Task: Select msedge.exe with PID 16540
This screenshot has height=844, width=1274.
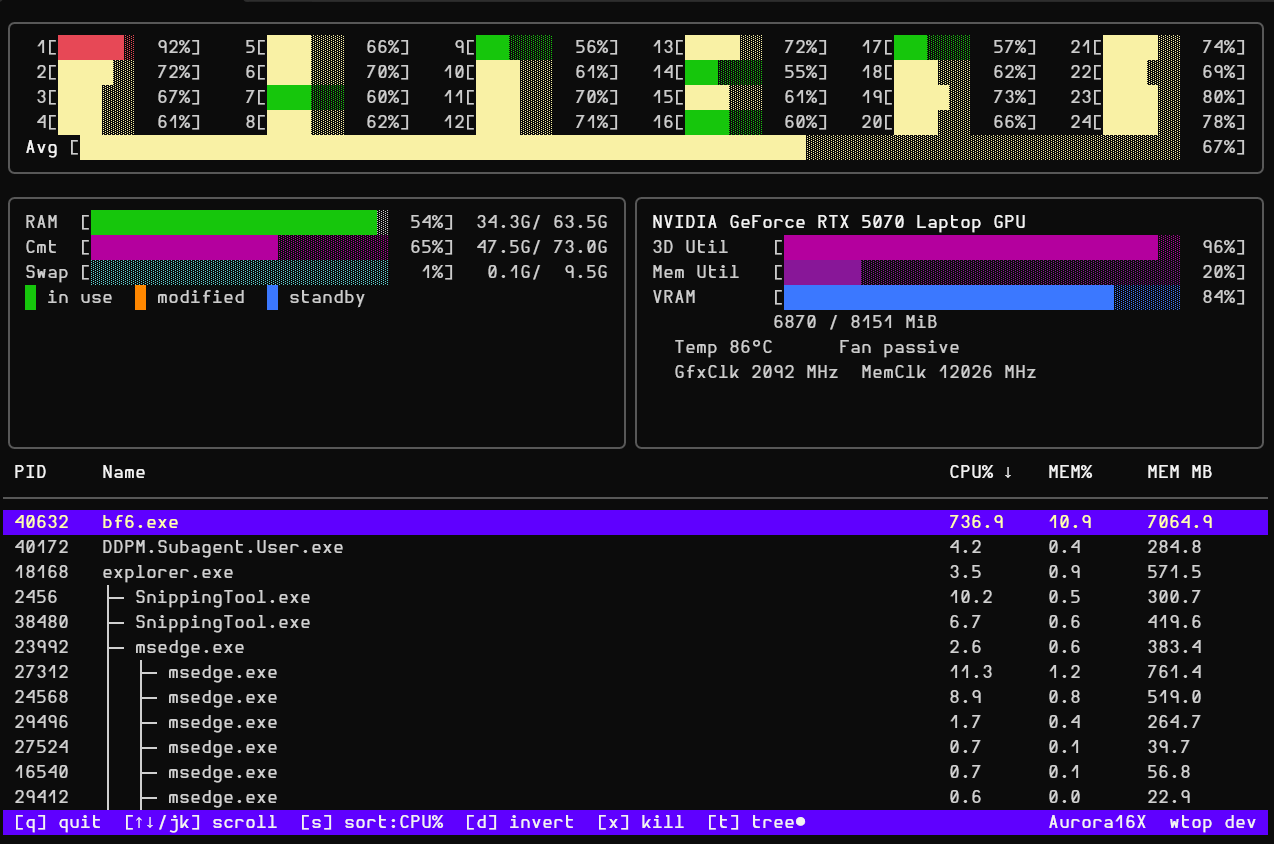Action: [636, 772]
